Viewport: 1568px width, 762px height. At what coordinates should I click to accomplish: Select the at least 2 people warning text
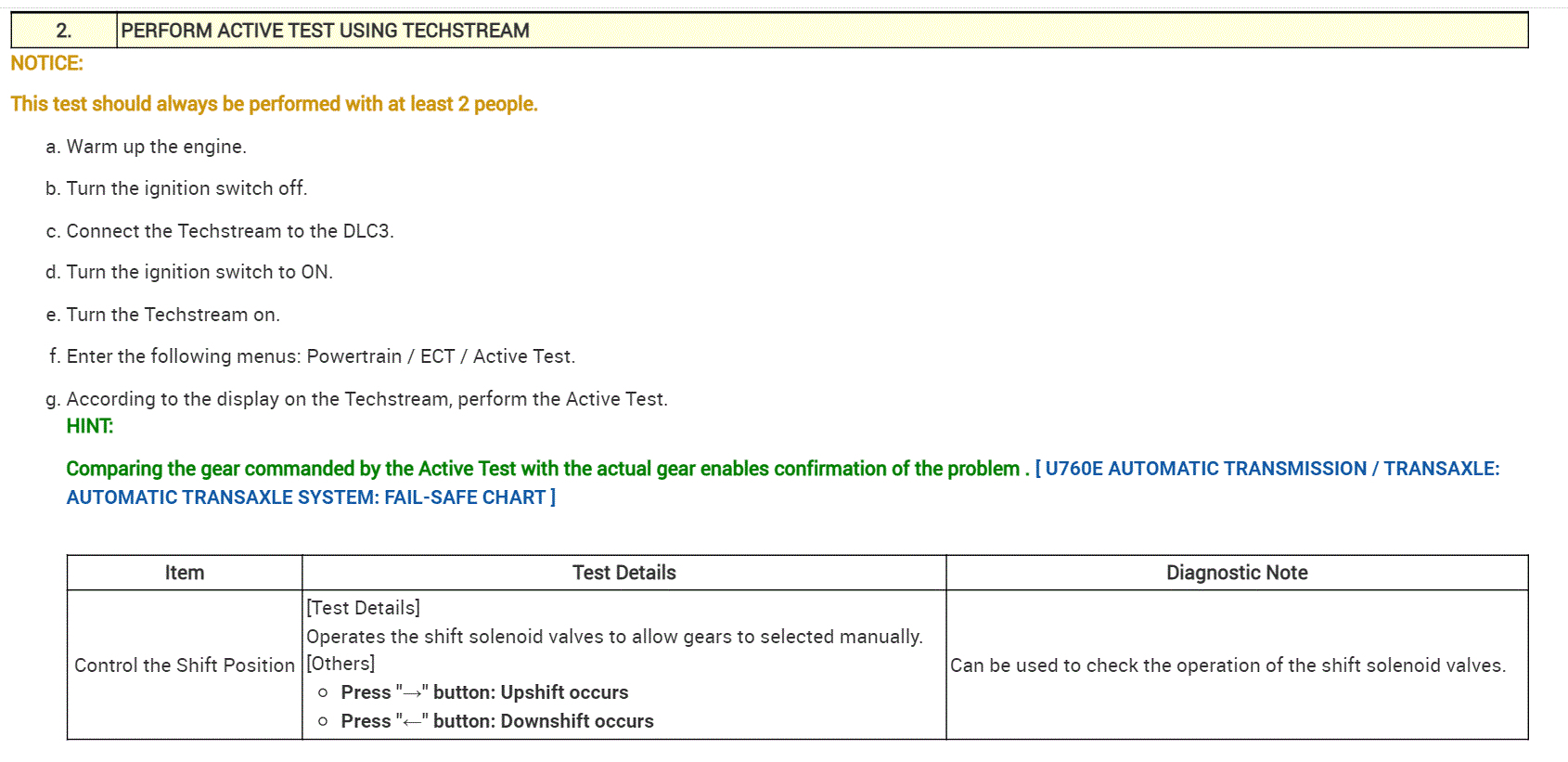point(274,104)
